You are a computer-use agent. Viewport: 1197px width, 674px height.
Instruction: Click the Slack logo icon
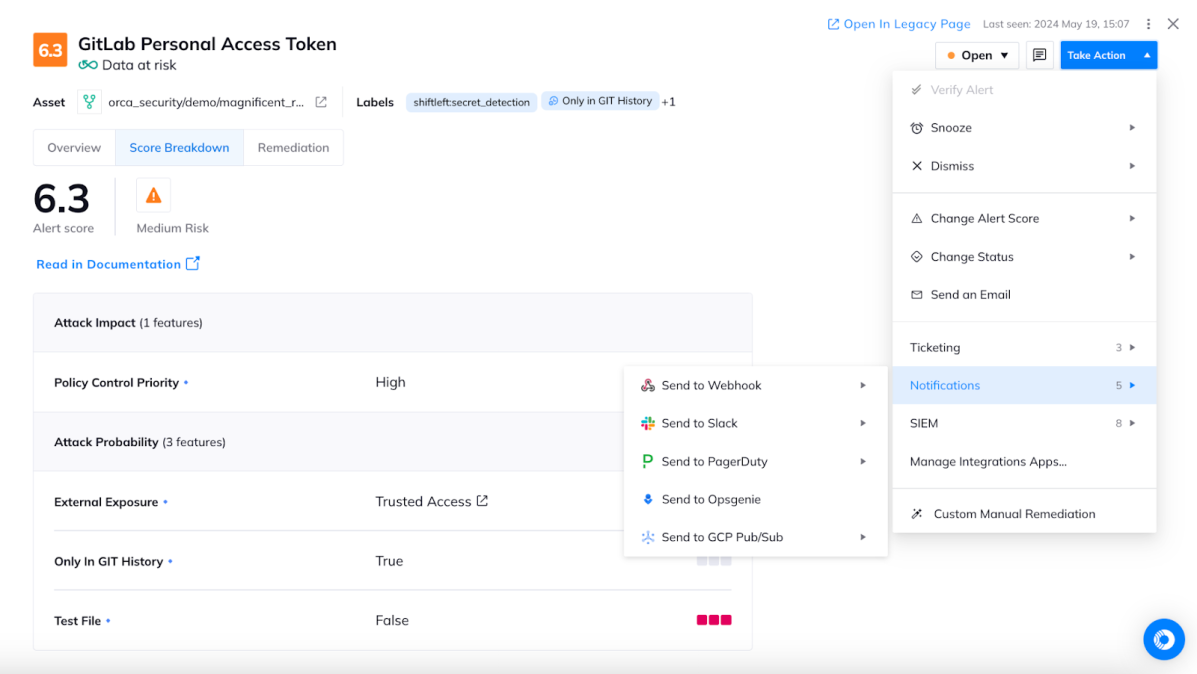tap(647, 423)
